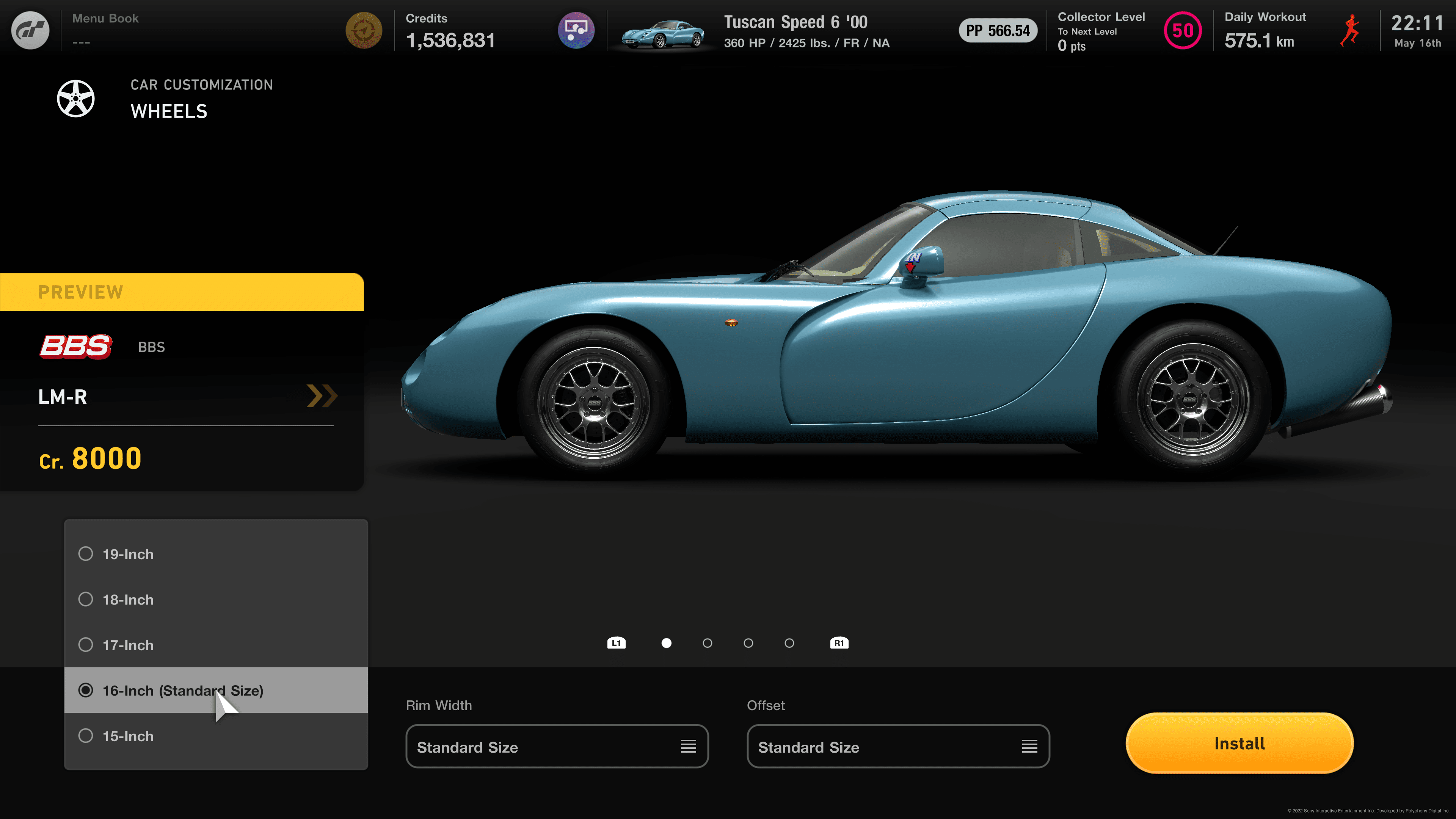Go to the first camera view dot
Image resolution: width=1456 pixels, height=819 pixels.
pyautogui.click(x=667, y=643)
